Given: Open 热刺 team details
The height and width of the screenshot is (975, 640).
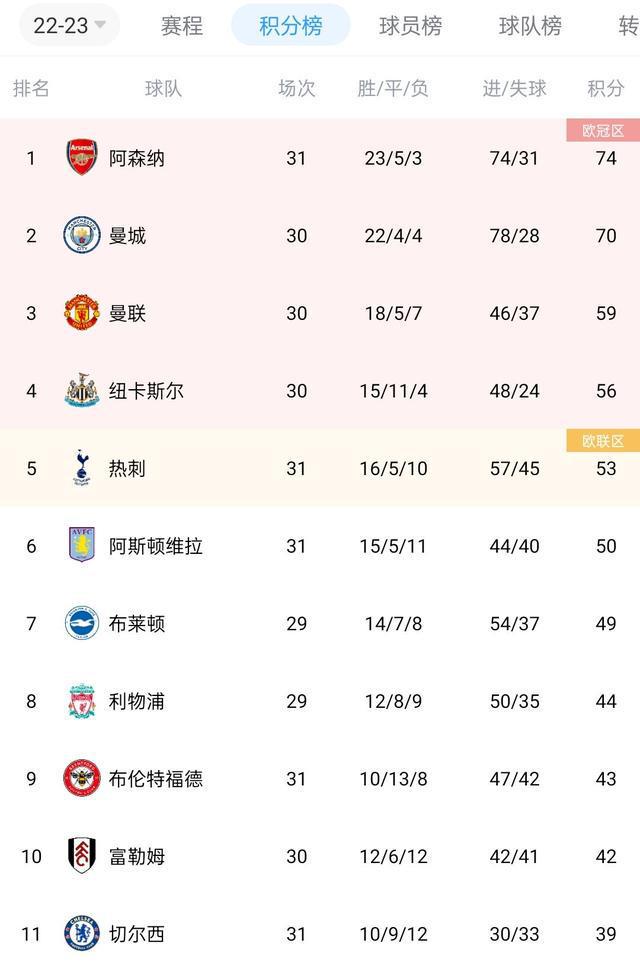Looking at the screenshot, I should tap(124, 468).
